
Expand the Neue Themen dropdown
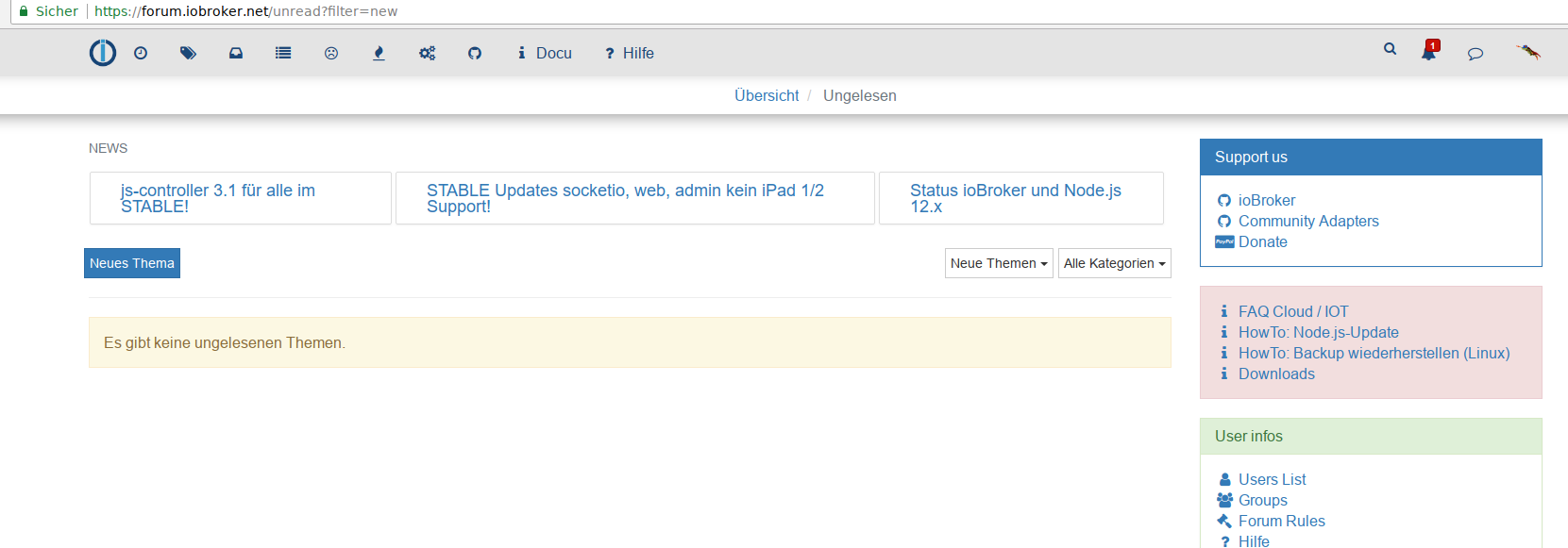tap(999, 263)
